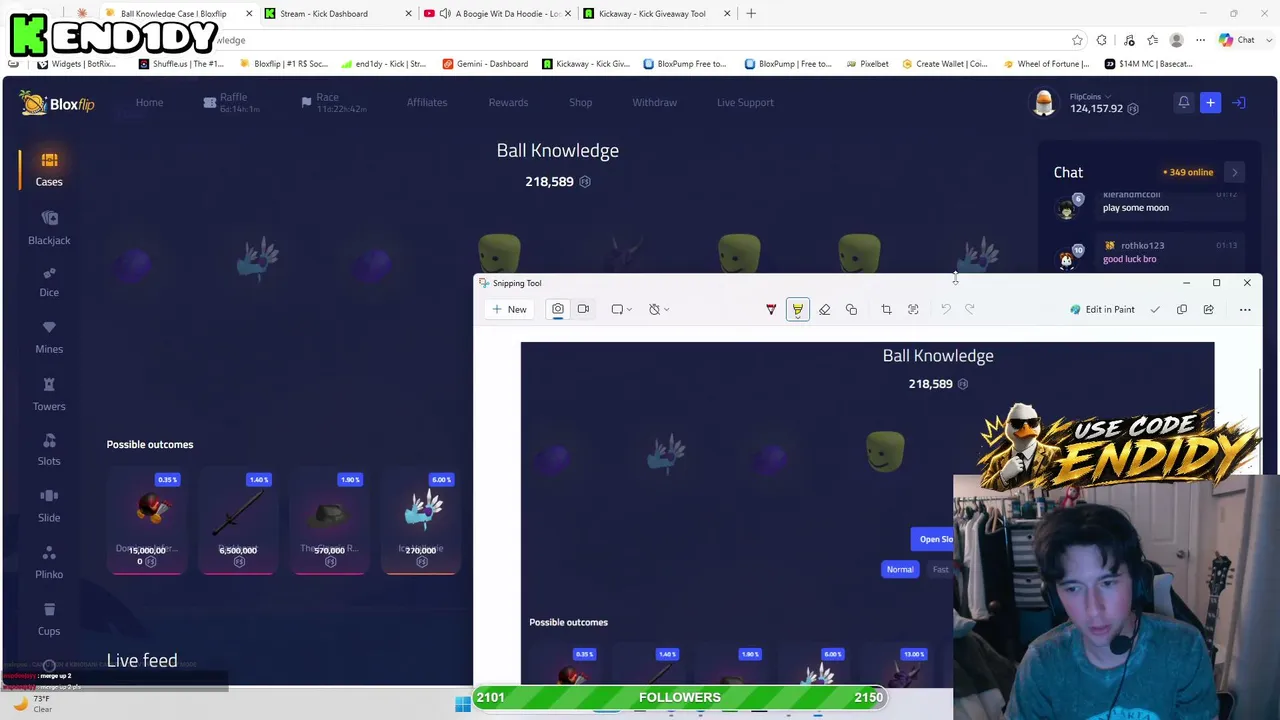1280x720 pixels.
Task: Click Edit in Paint button
Action: [x=1102, y=310]
